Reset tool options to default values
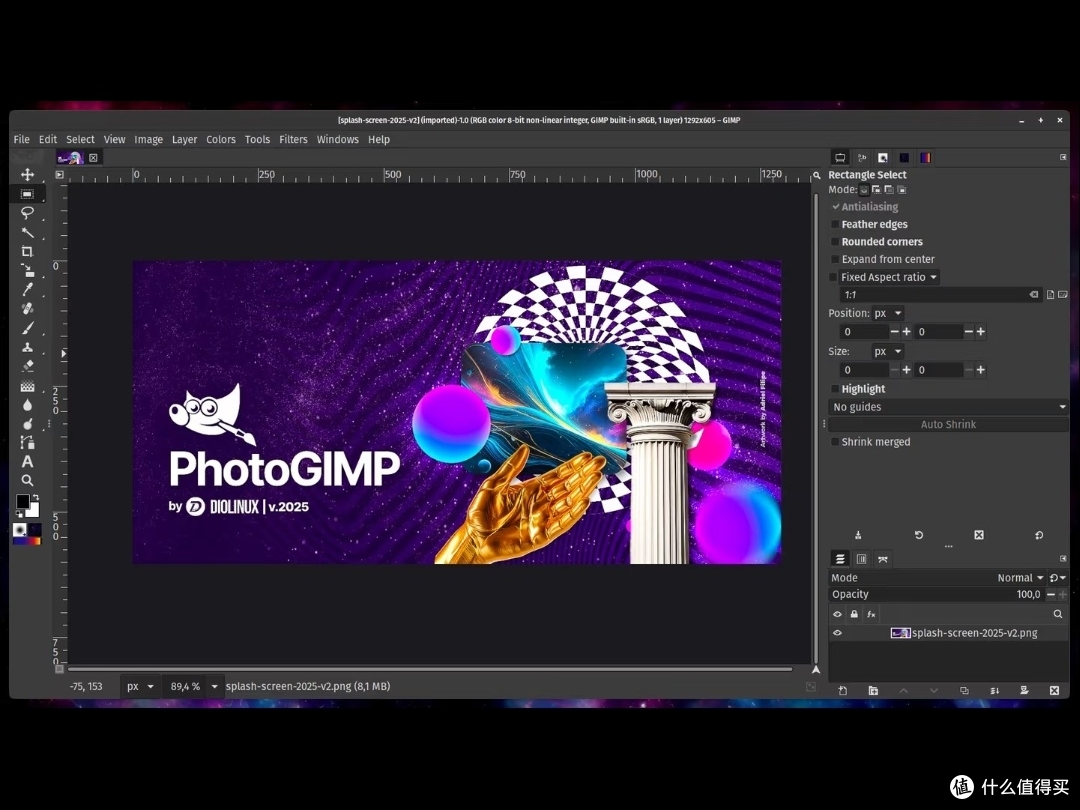 click(1039, 535)
